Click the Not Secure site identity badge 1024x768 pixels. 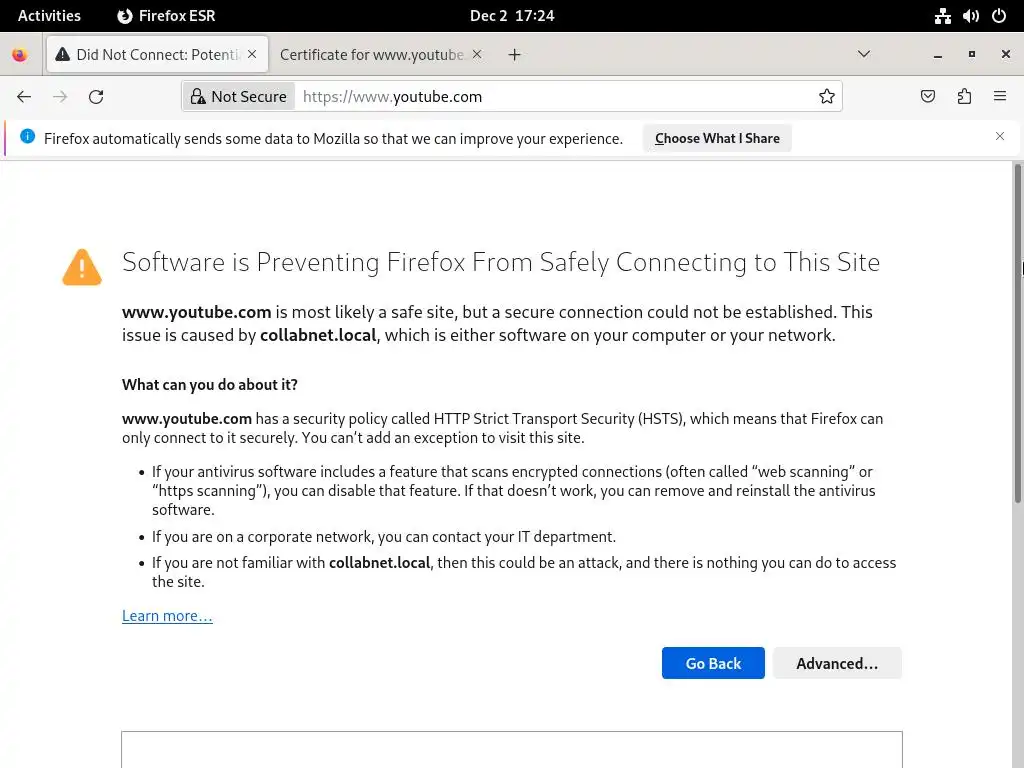pos(237,97)
